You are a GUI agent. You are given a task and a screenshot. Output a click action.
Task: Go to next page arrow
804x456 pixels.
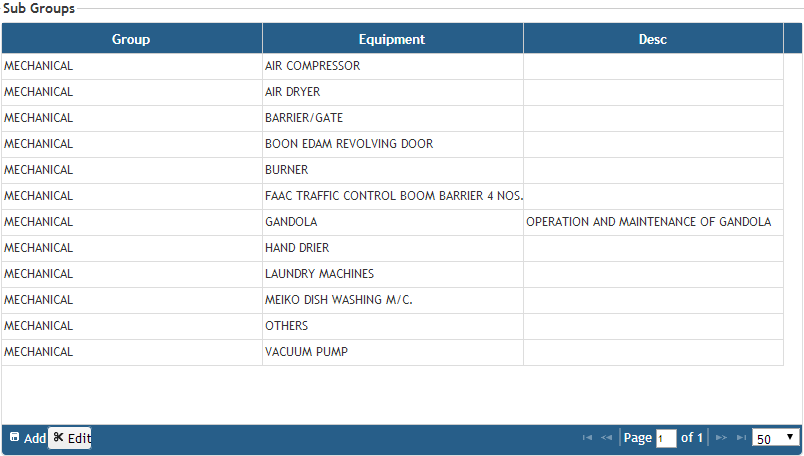click(x=721, y=438)
